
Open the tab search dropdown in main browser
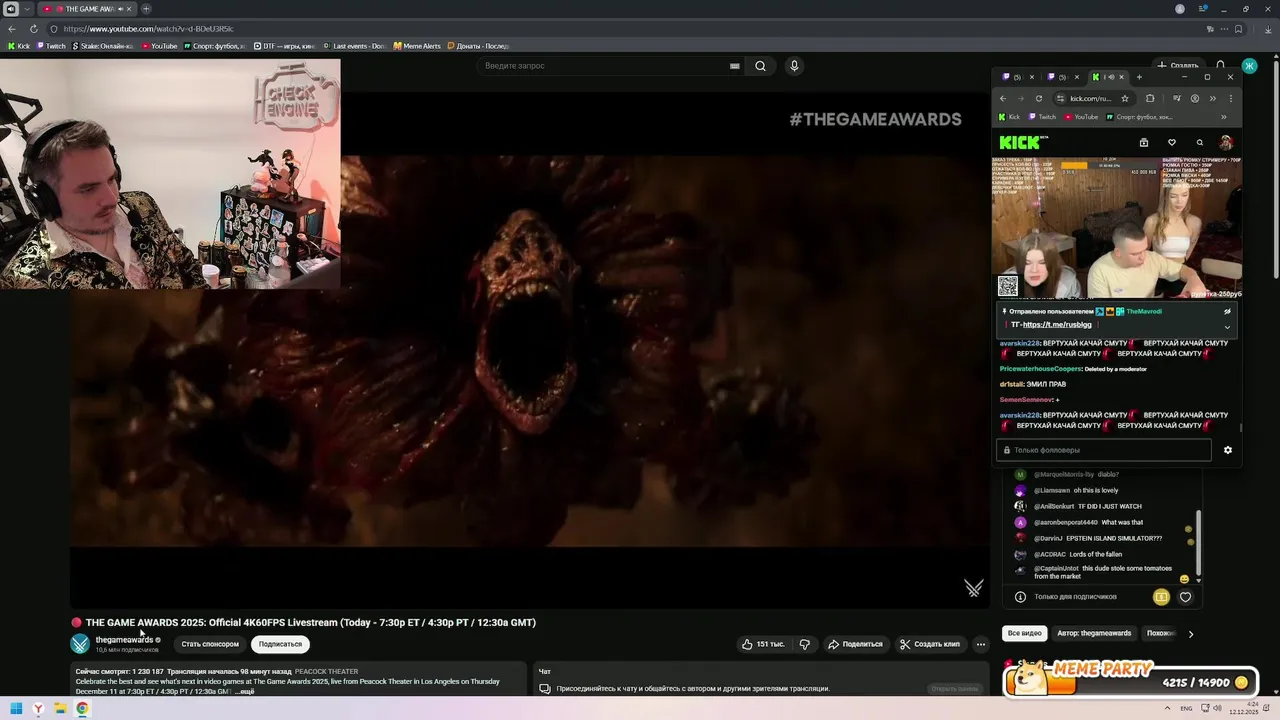tap(27, 9)
